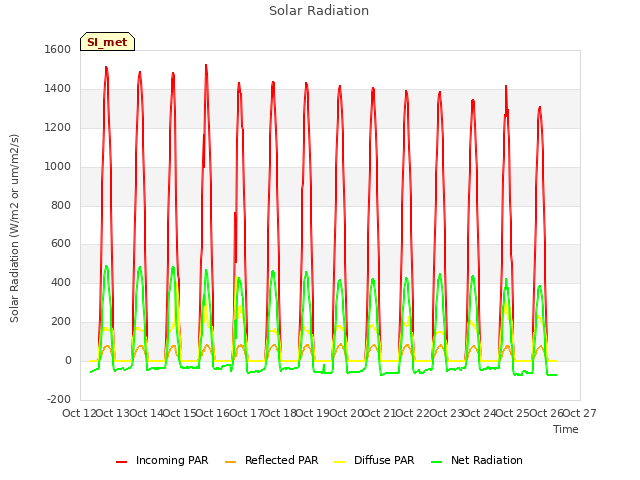
Task: Click the y-axis label Solar Radiation (W/m2 or um/m2/s)
Action: click(14, 228)
